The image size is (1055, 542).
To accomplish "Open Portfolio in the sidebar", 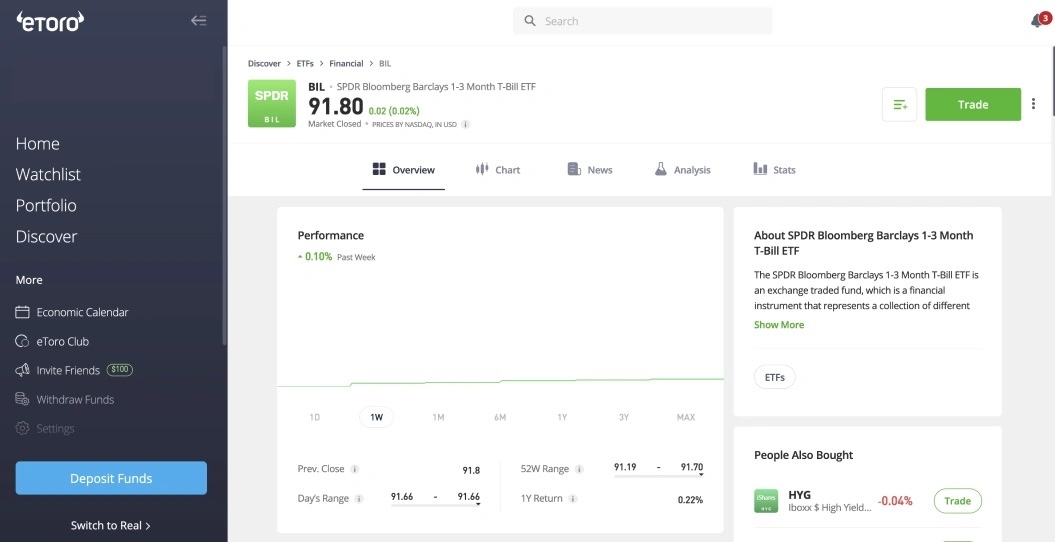I will pos(46,206).
